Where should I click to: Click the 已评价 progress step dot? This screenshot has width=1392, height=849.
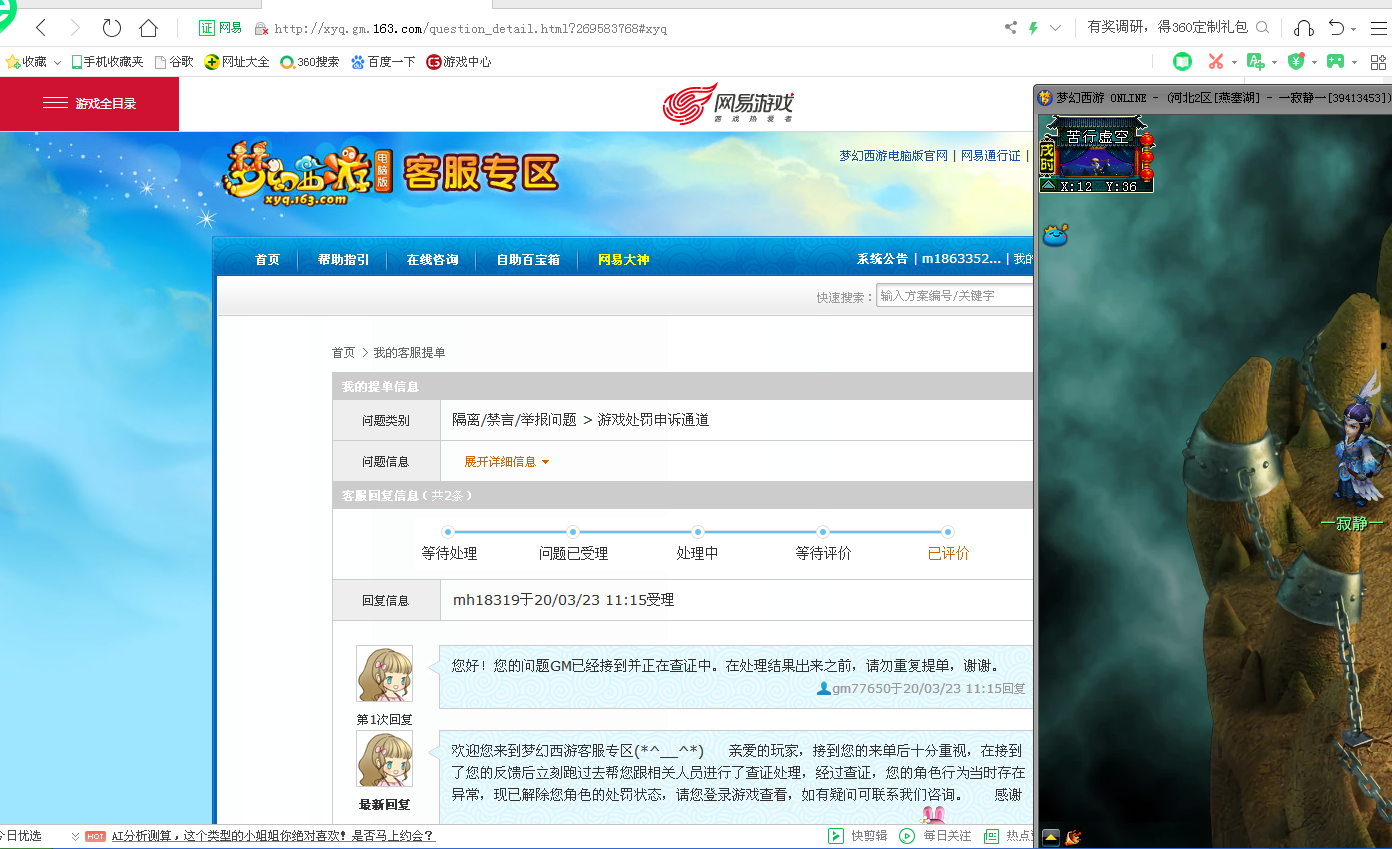tap(947, 532)
